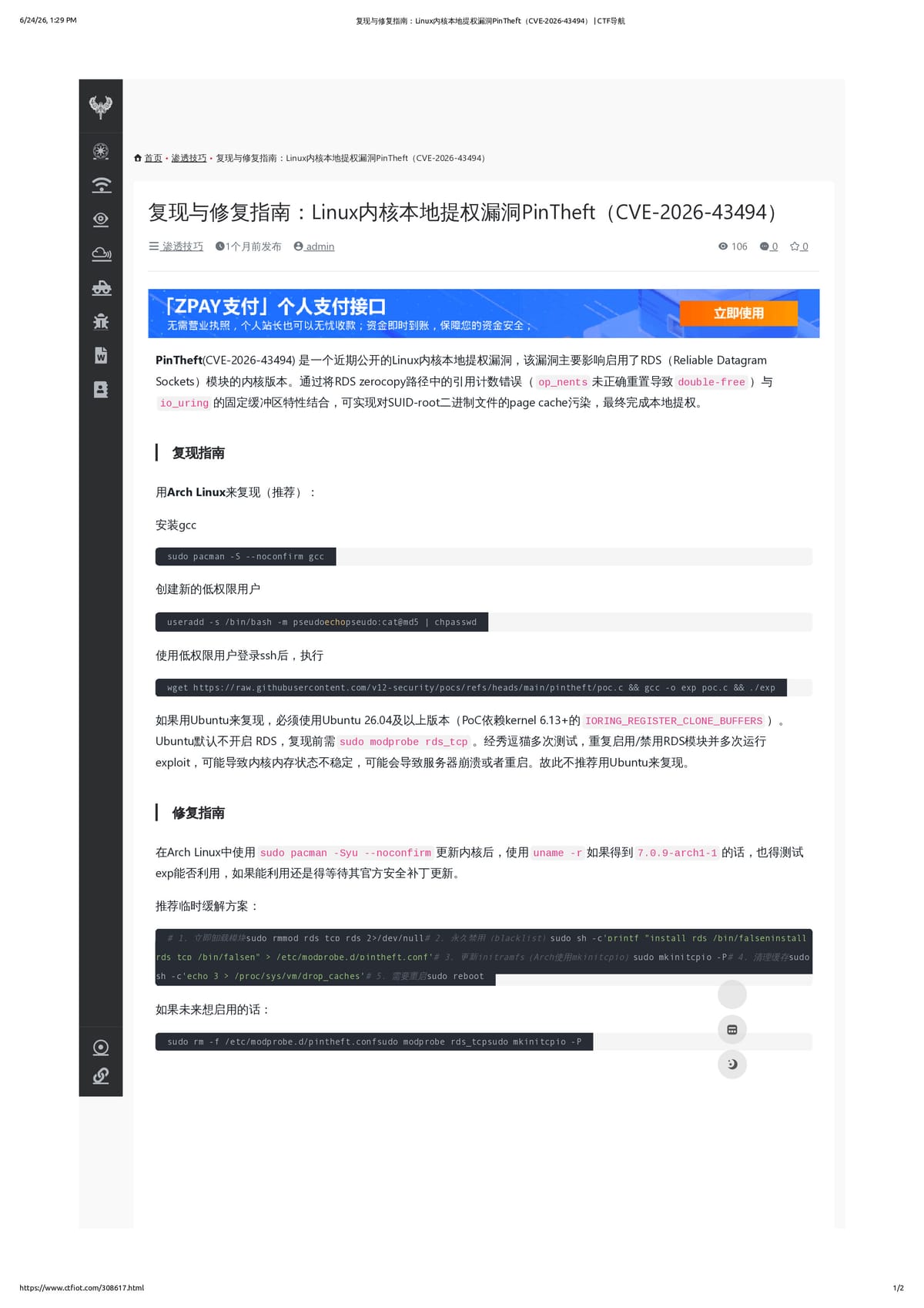Image resolution: width=924 pixels, height=1308 pixels.
Task: Click the bold PinTheft word in intro
Action: point(179,360)
